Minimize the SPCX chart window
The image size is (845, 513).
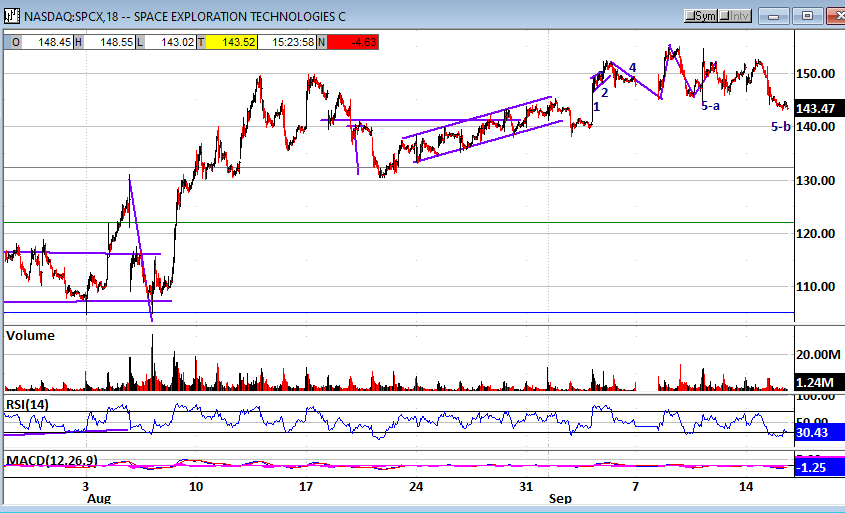pos(774,16)
